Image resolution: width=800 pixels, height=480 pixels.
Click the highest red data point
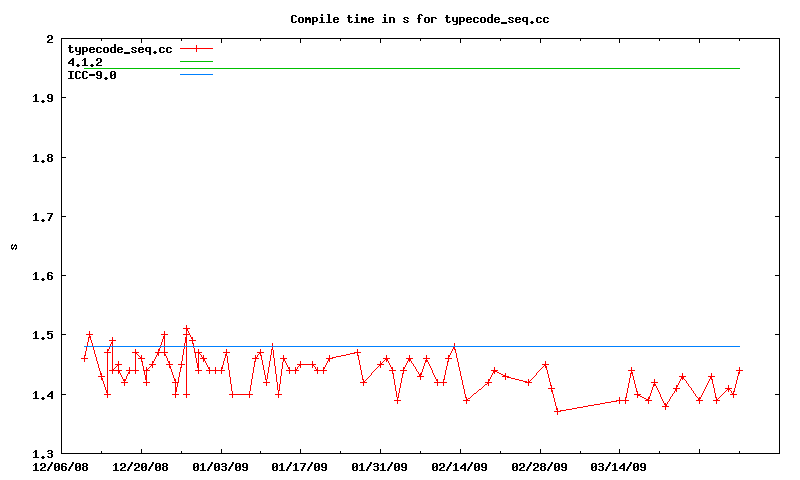click(186, 328)
